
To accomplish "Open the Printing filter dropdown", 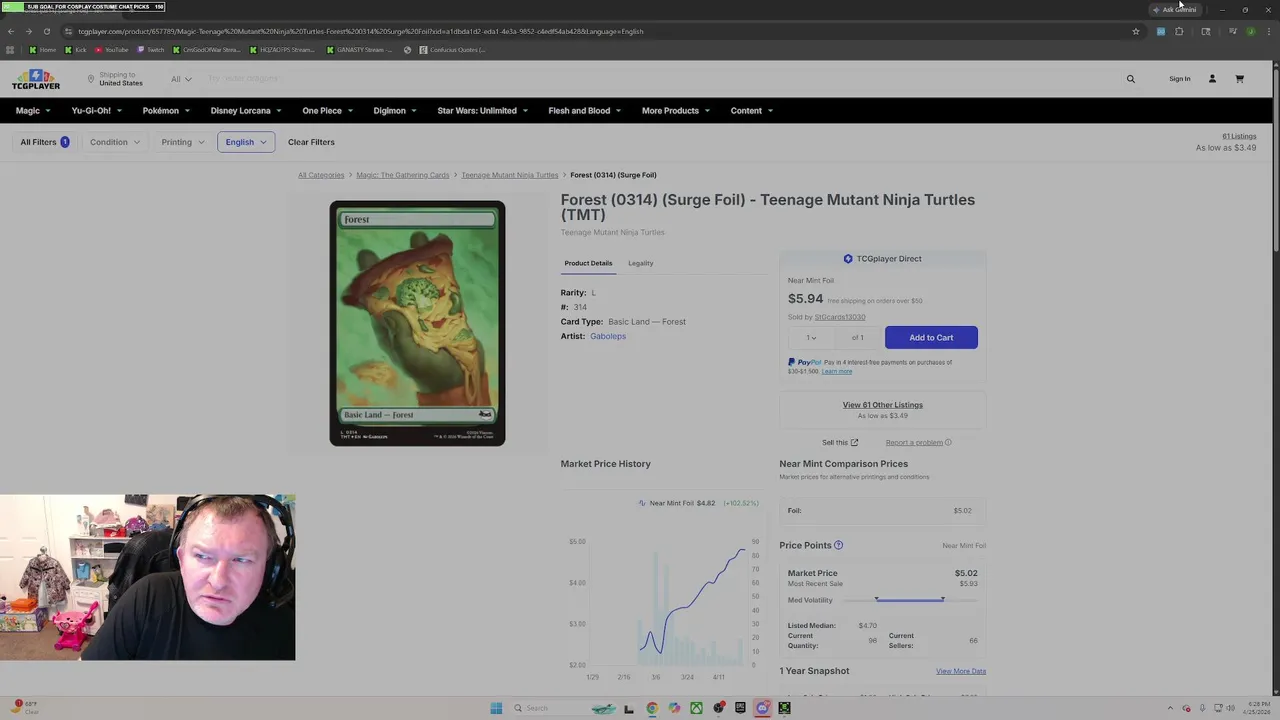I will coord(182,142).
